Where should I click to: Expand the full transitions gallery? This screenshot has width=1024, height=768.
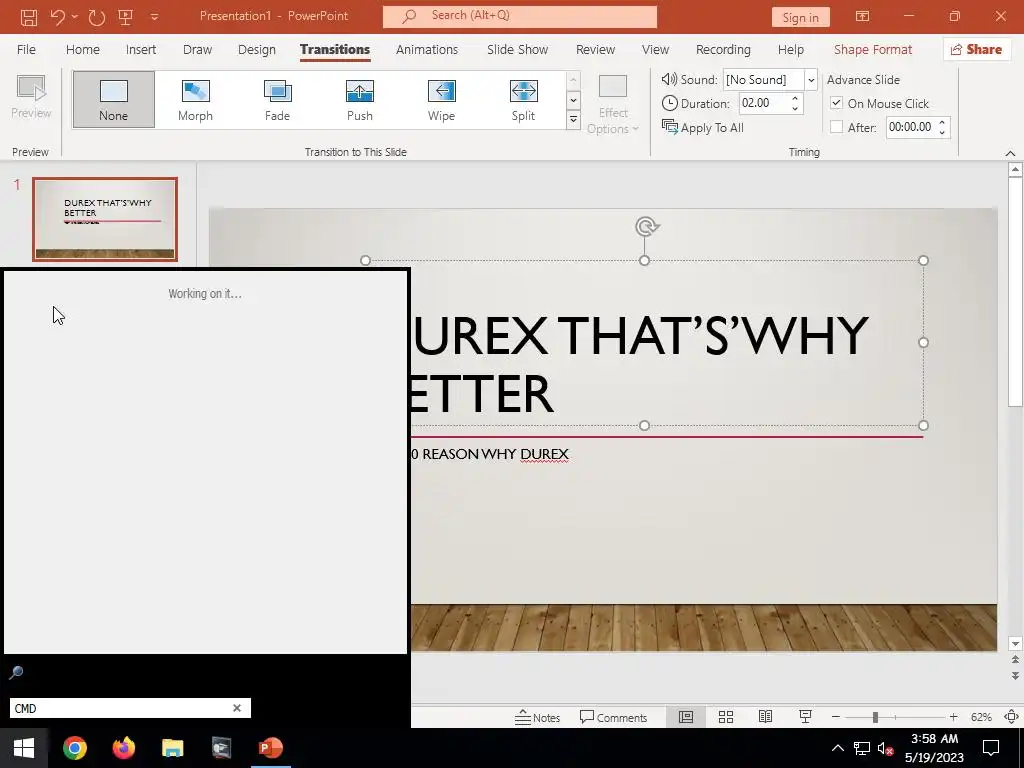573,120
